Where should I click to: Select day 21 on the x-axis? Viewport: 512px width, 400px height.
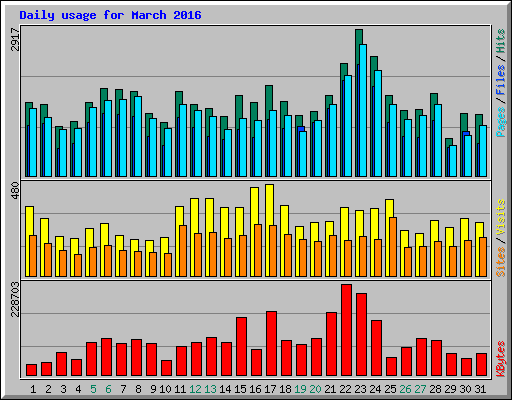tap(330, 389)
